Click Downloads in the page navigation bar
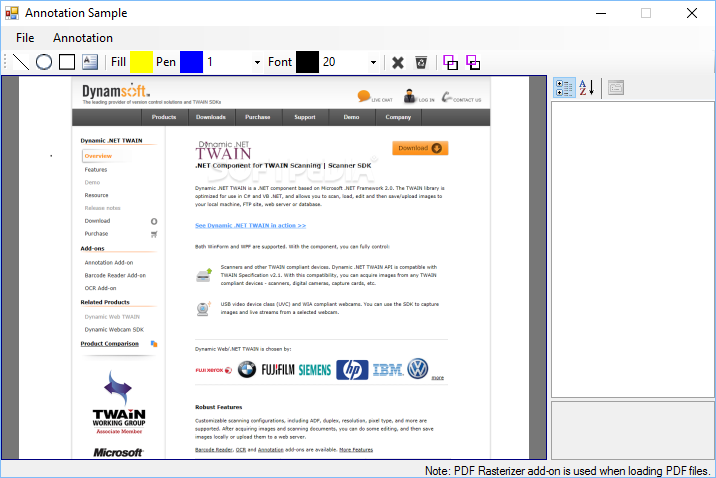 211,117
